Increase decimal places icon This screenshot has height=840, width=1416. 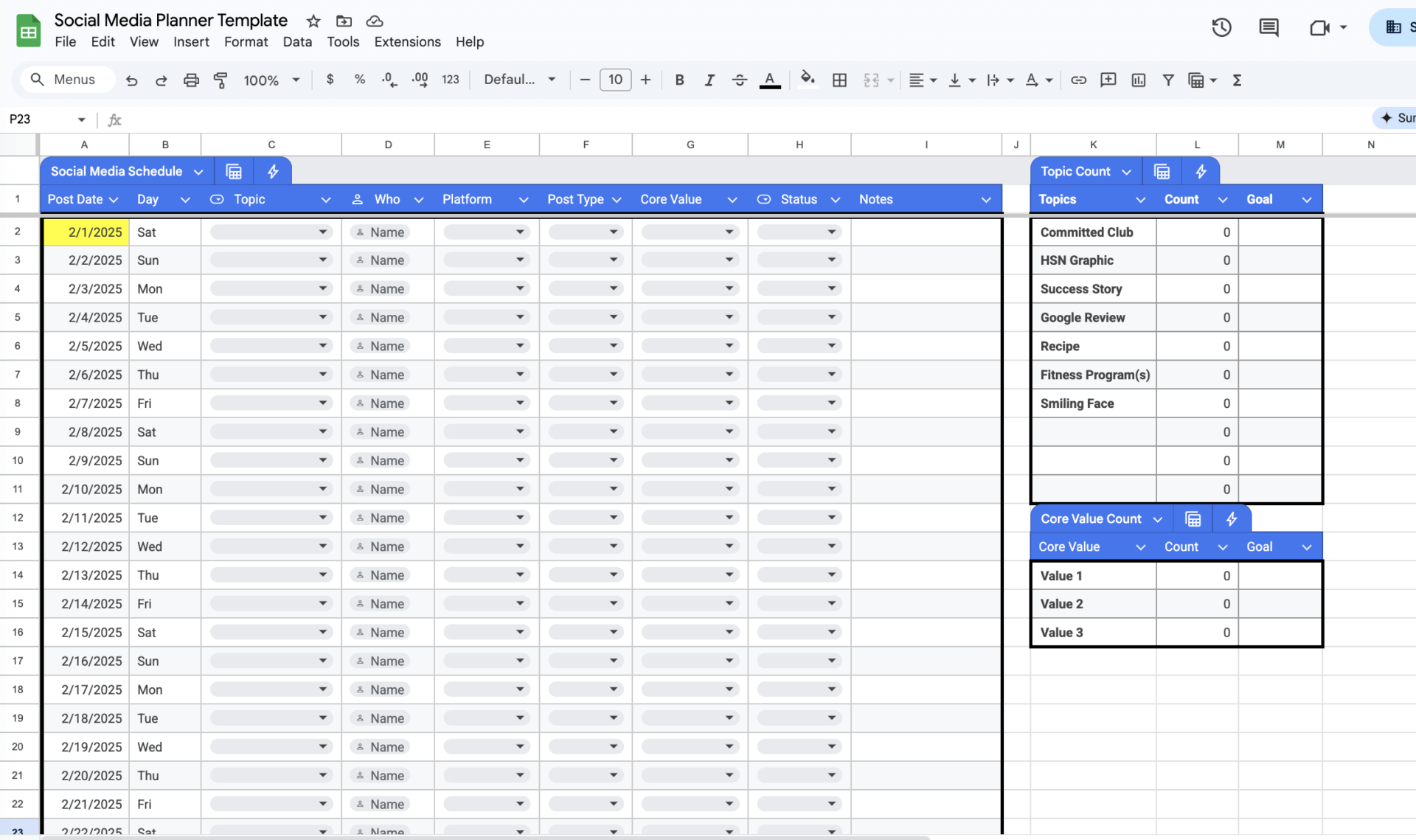420,80
